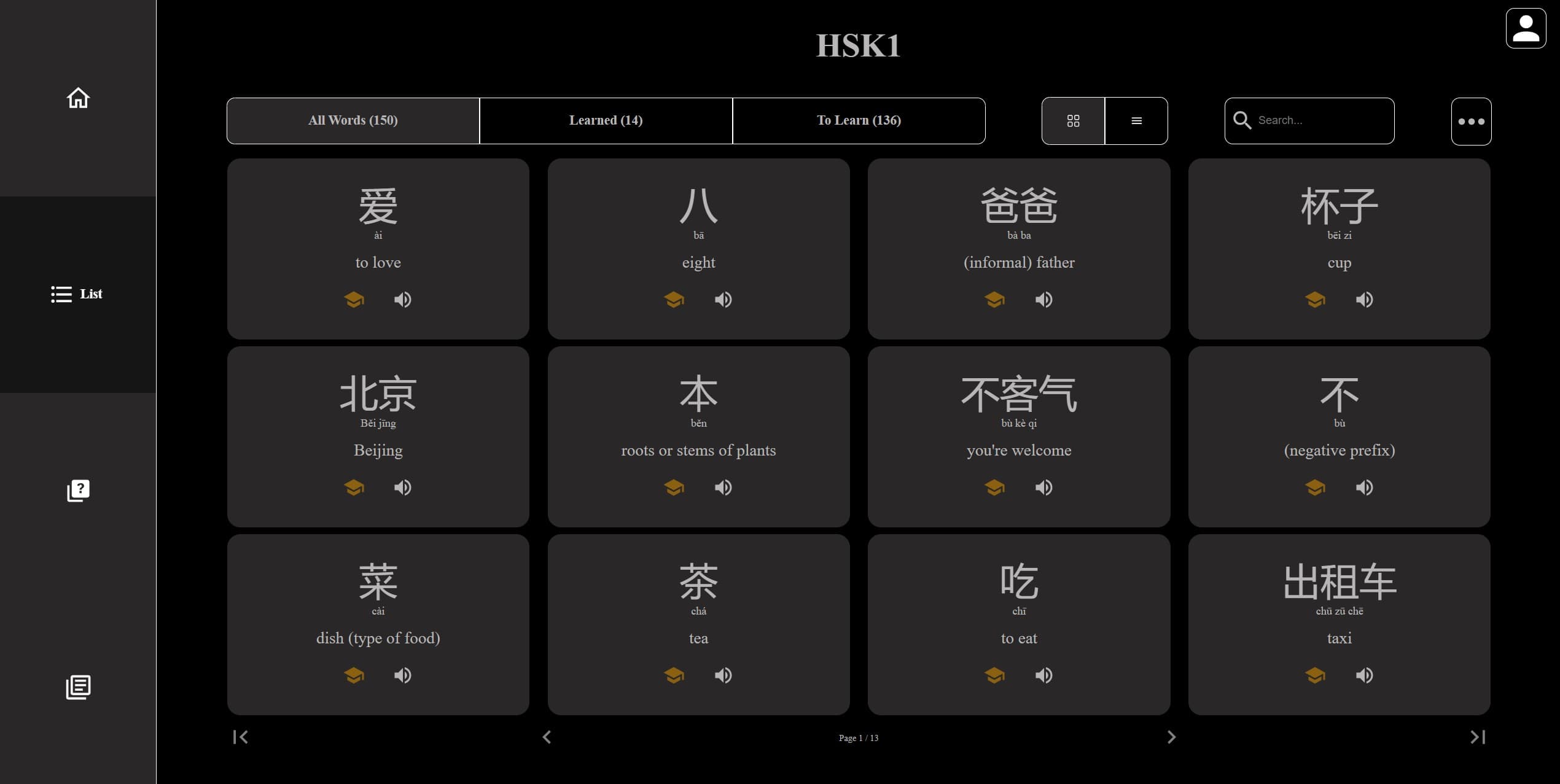The image size is (1560, 784).
Task: Open the Home page from sidebar
Action: pos(78,98)
